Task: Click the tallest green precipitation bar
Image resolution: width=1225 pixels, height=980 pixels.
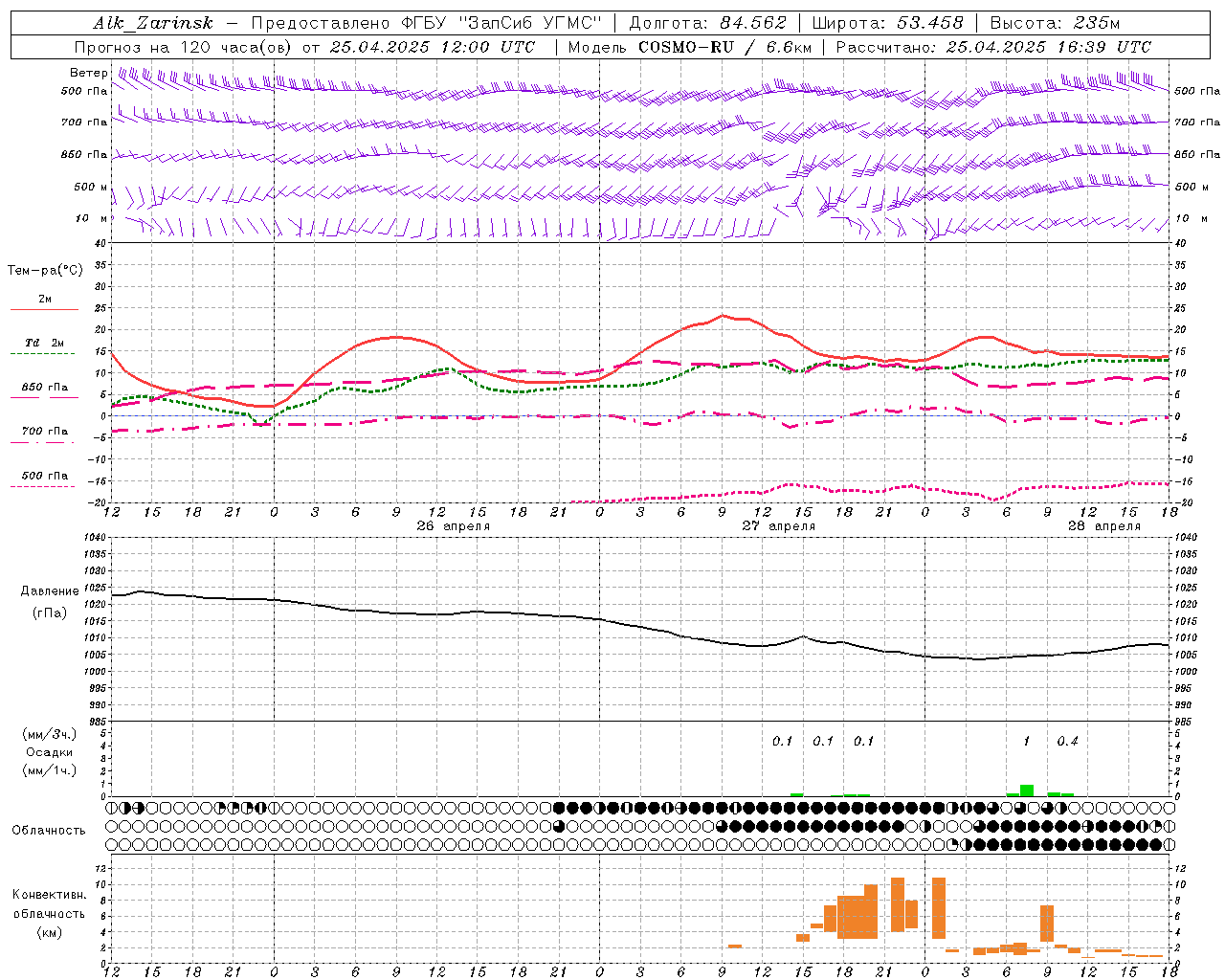Action: (x=1026, y=791)
